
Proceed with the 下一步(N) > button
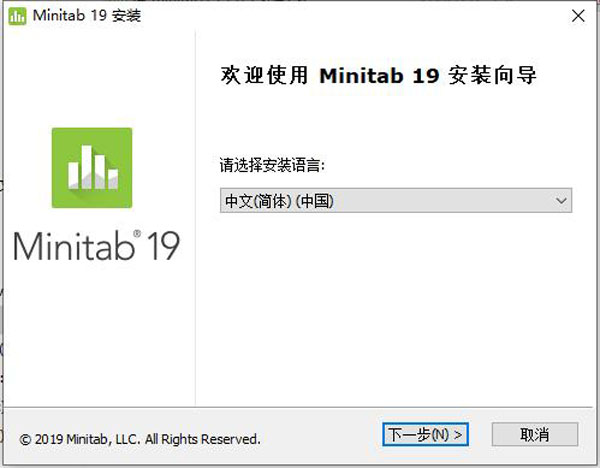(425, 435)
